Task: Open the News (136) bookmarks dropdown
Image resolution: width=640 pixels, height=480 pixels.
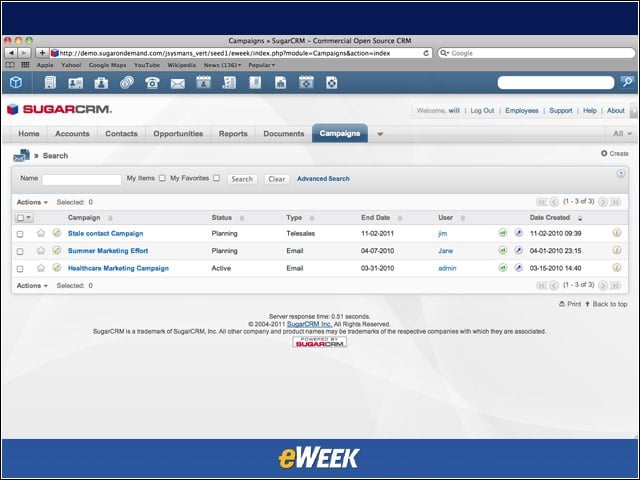Action: click(x=222, y=65)
